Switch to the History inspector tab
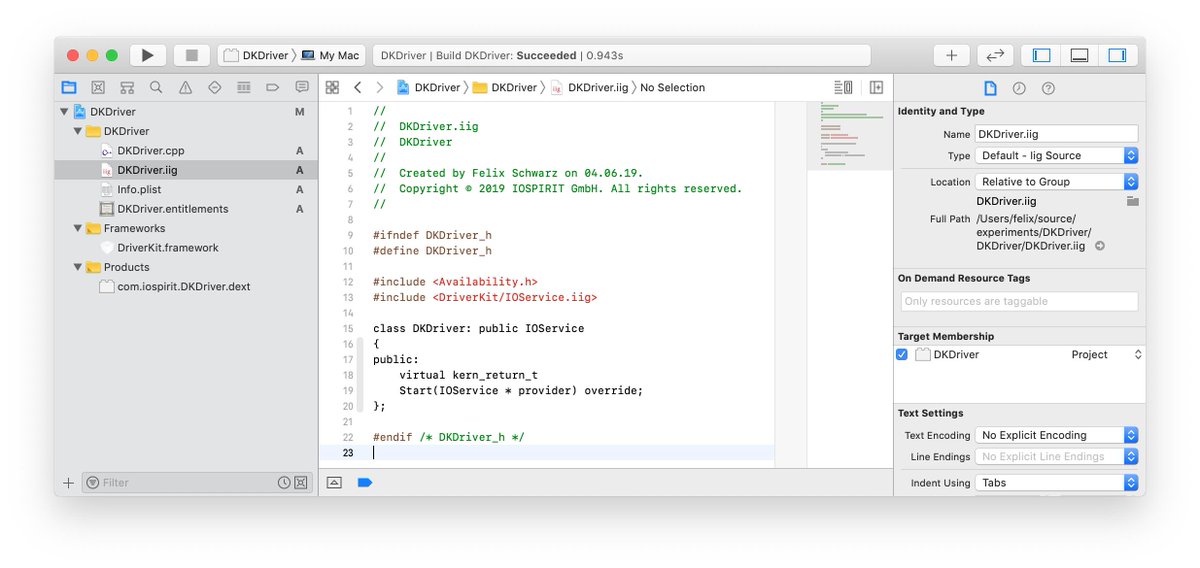 point(1019,88)
